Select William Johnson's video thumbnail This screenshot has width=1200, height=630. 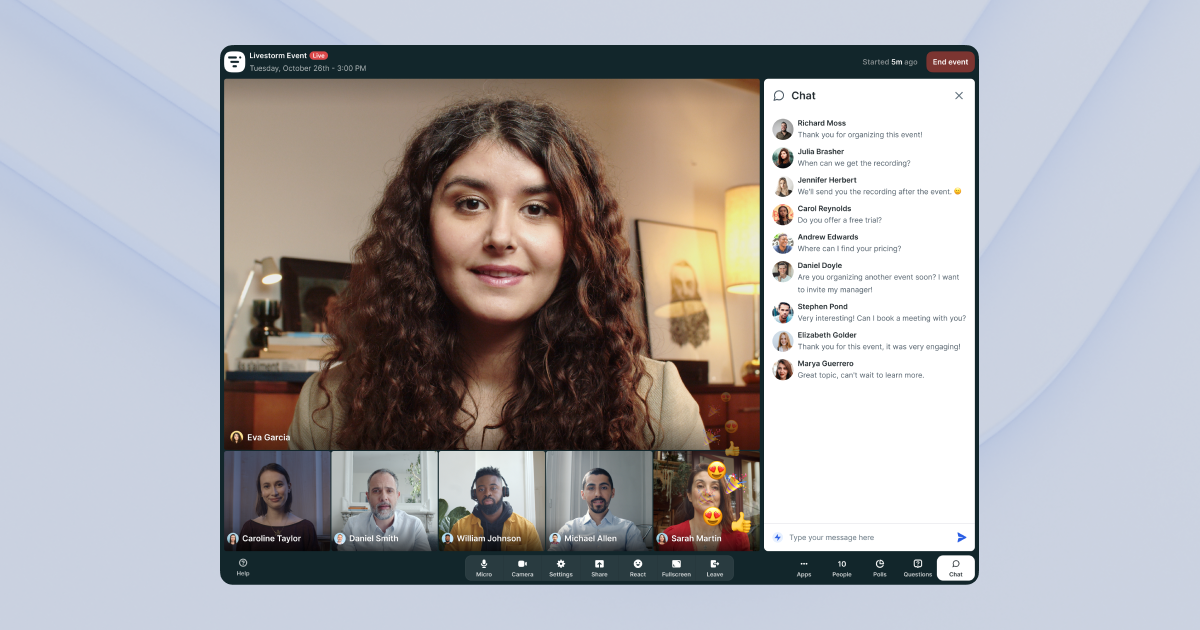(x=492, y=500)
